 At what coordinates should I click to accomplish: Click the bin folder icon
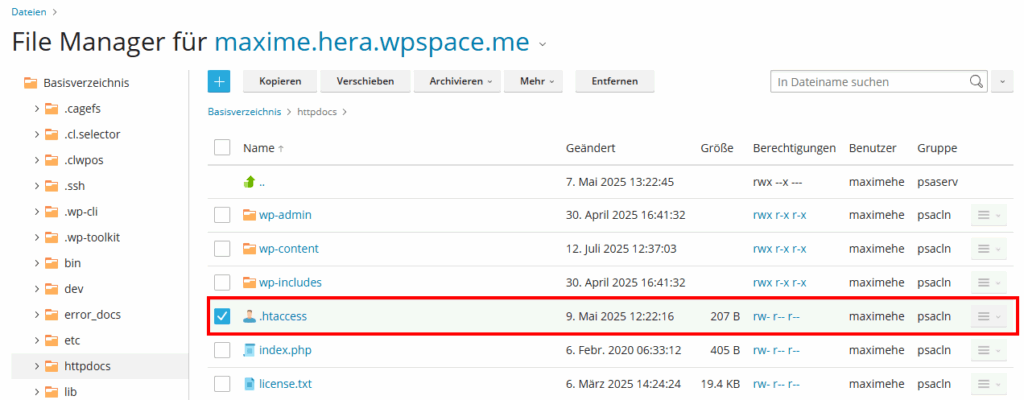(52, 263)
